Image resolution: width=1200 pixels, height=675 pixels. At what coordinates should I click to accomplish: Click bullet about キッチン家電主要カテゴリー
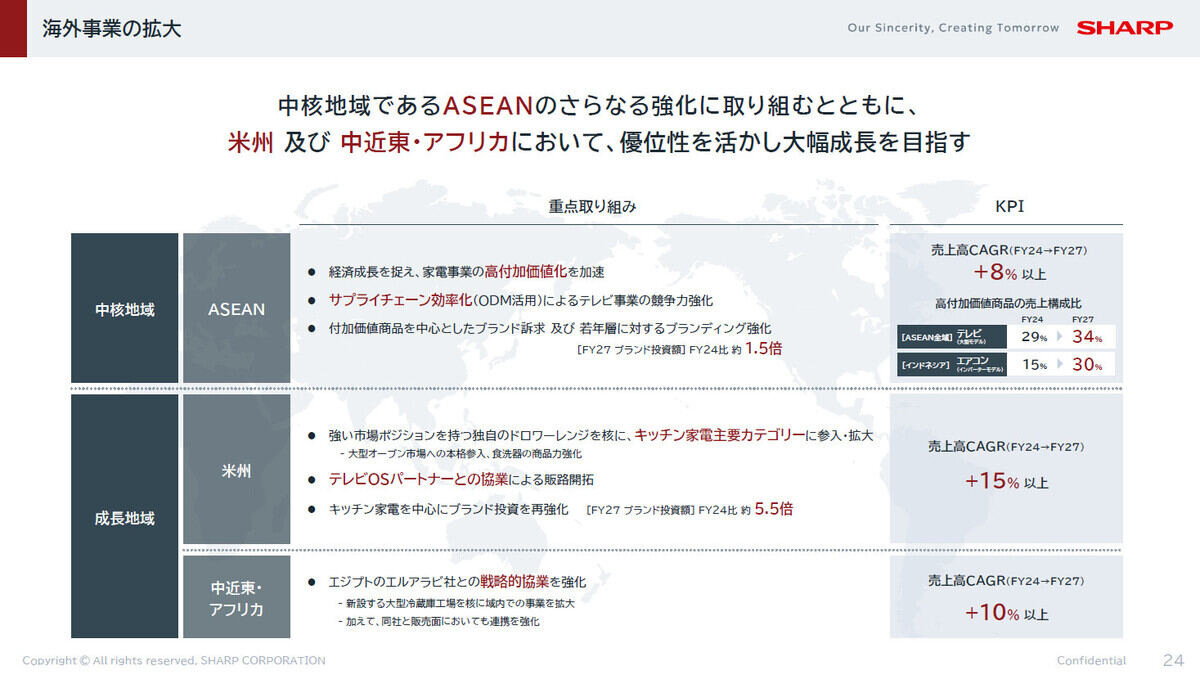pos(590,435)
